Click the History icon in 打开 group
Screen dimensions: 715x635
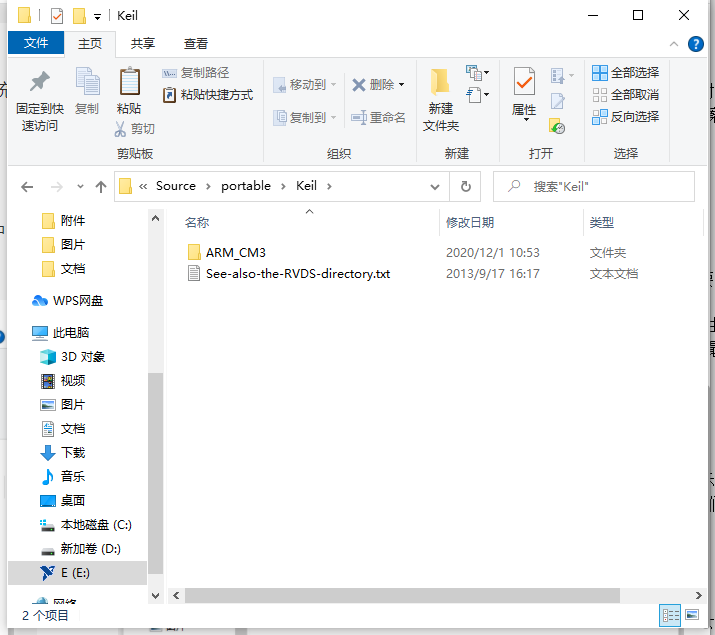click(557, 126)
